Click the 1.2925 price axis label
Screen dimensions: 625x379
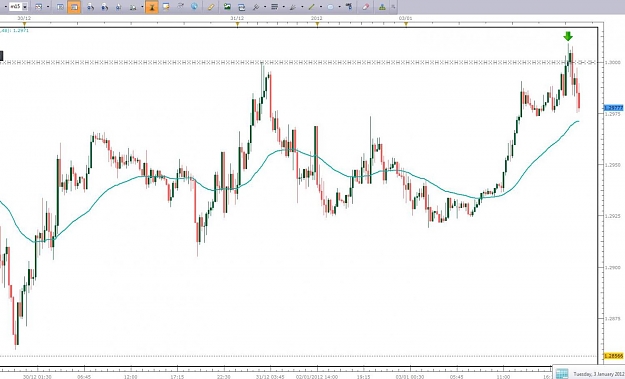click(x=613, y=216)
